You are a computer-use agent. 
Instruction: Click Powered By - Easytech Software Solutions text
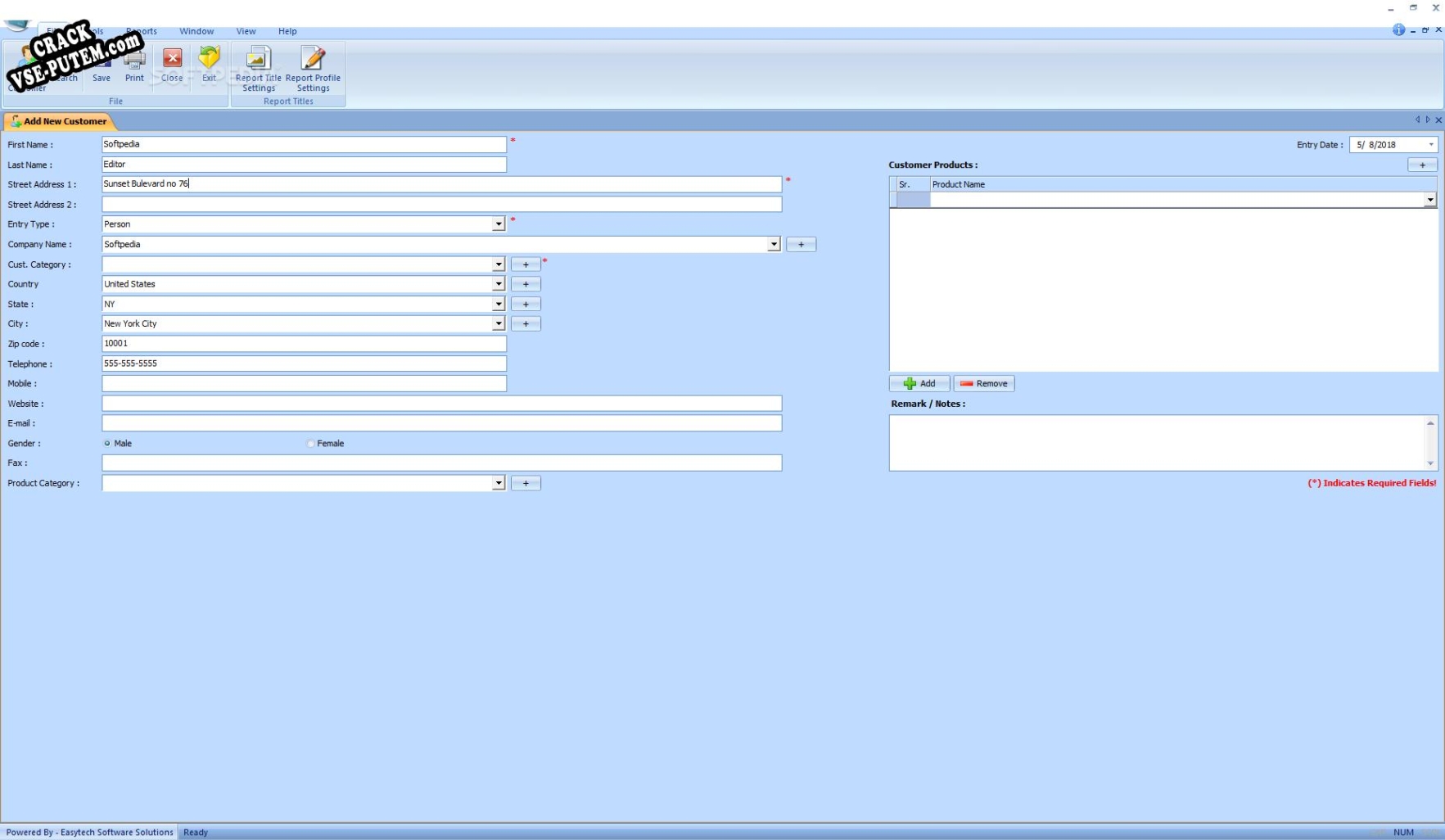pos(90,833)
